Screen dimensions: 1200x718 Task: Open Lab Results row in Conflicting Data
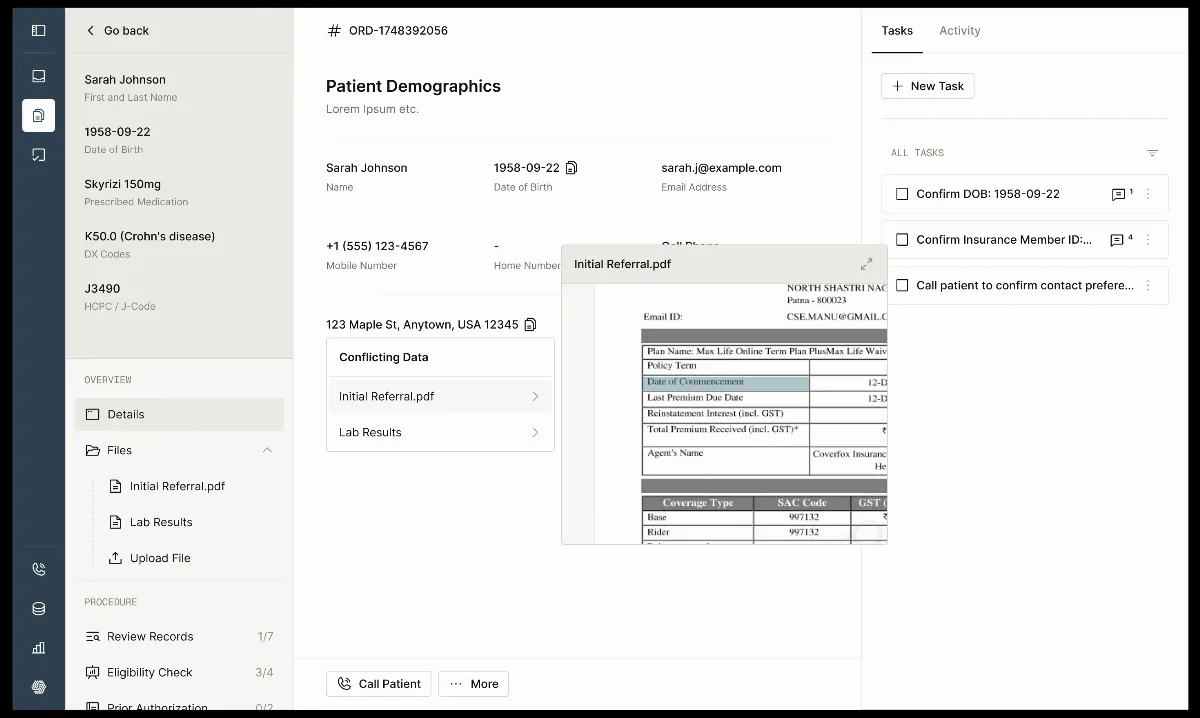tap(440, 432)
